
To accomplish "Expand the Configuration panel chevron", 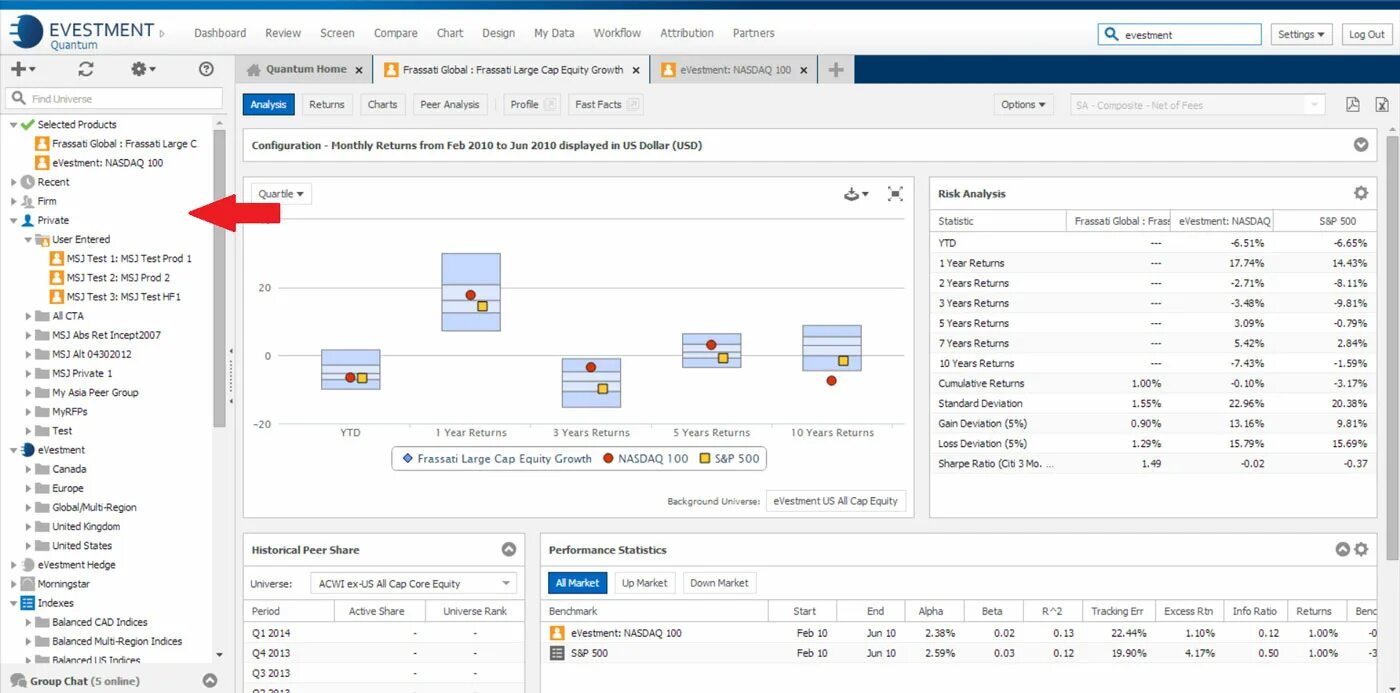I will click(1361, 145).
